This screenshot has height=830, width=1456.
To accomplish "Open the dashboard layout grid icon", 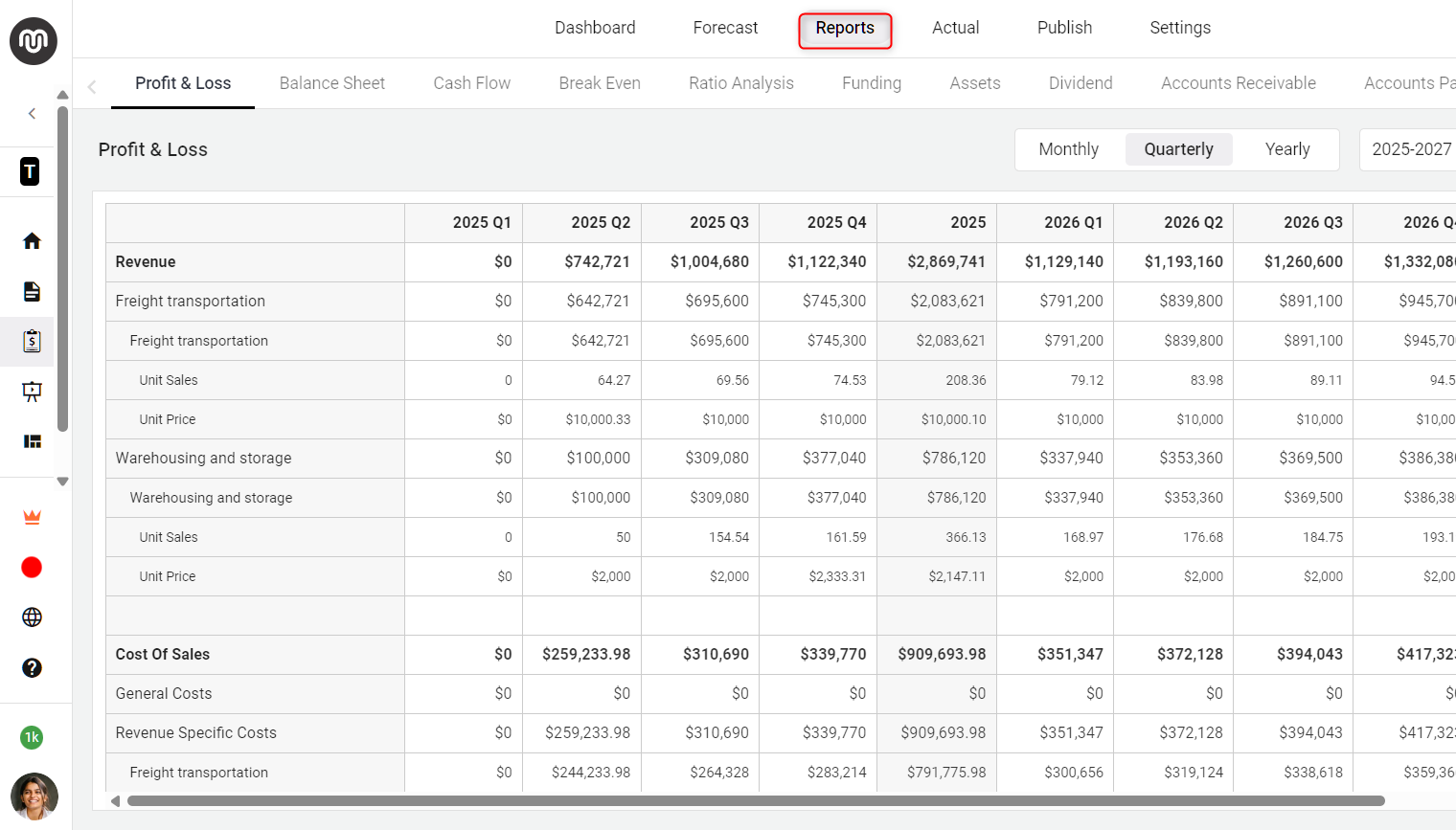I will pos(32,441).
